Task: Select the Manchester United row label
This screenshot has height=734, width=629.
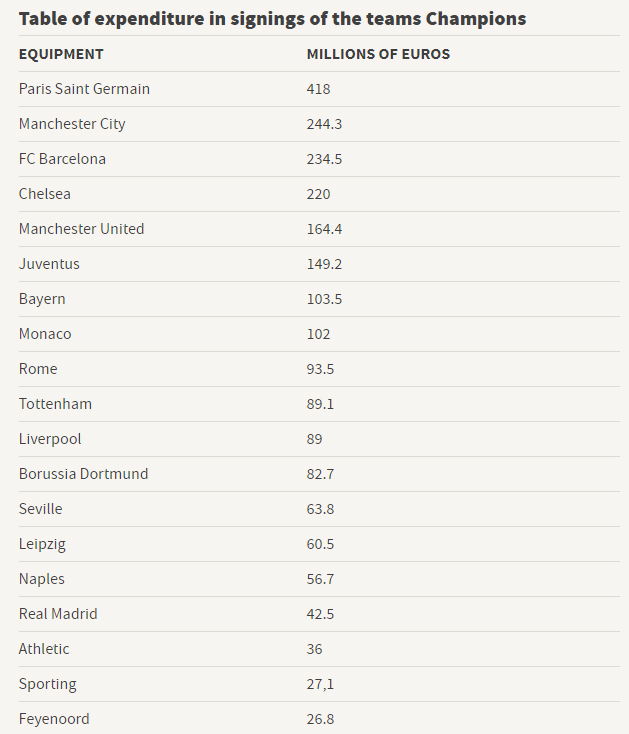Action: click(81, 229)
